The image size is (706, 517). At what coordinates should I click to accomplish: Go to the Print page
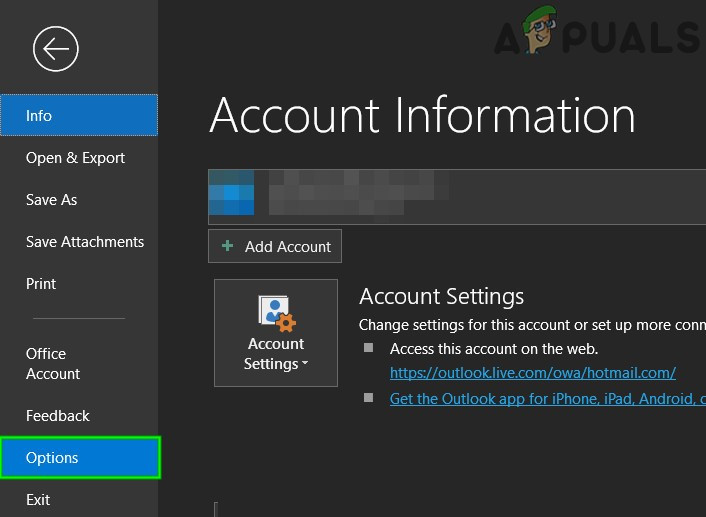click(x=41, y=284)
